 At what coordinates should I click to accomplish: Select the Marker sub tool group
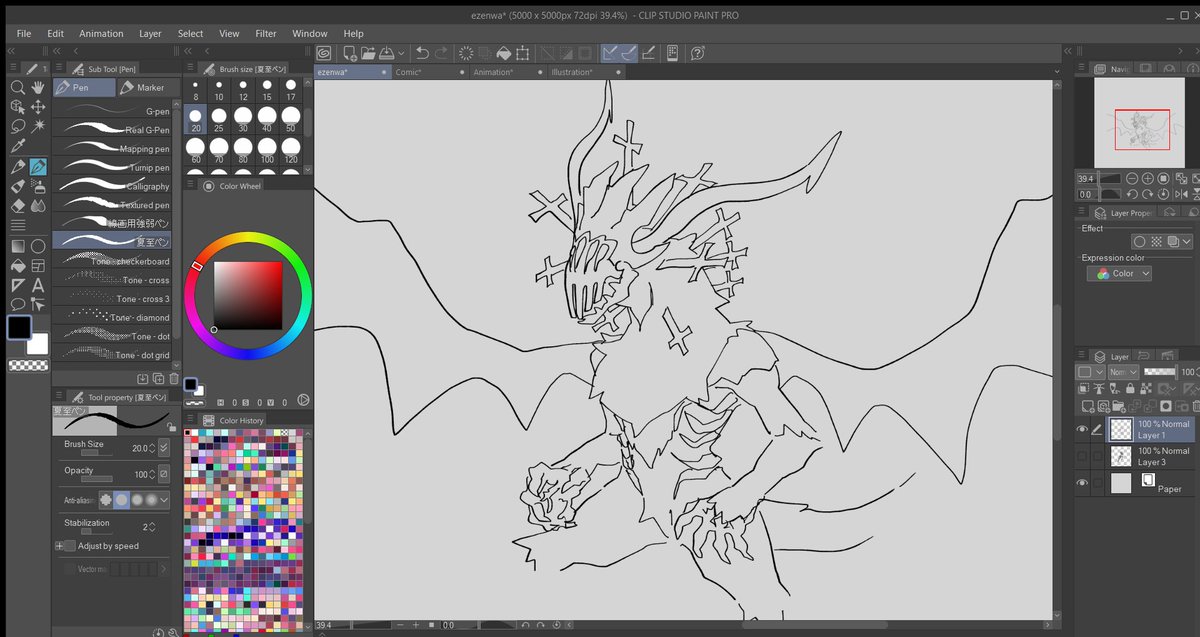coord(149,87)
